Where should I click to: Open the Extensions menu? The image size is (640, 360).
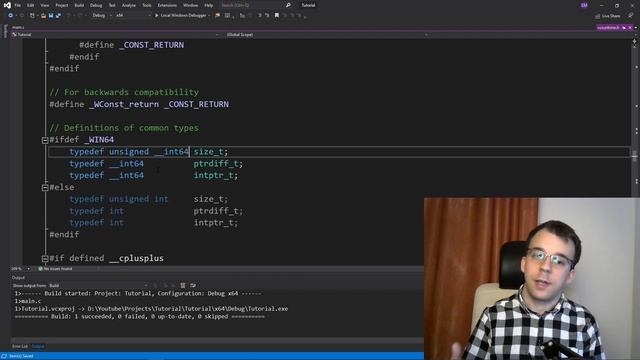[x=167, y=5]
